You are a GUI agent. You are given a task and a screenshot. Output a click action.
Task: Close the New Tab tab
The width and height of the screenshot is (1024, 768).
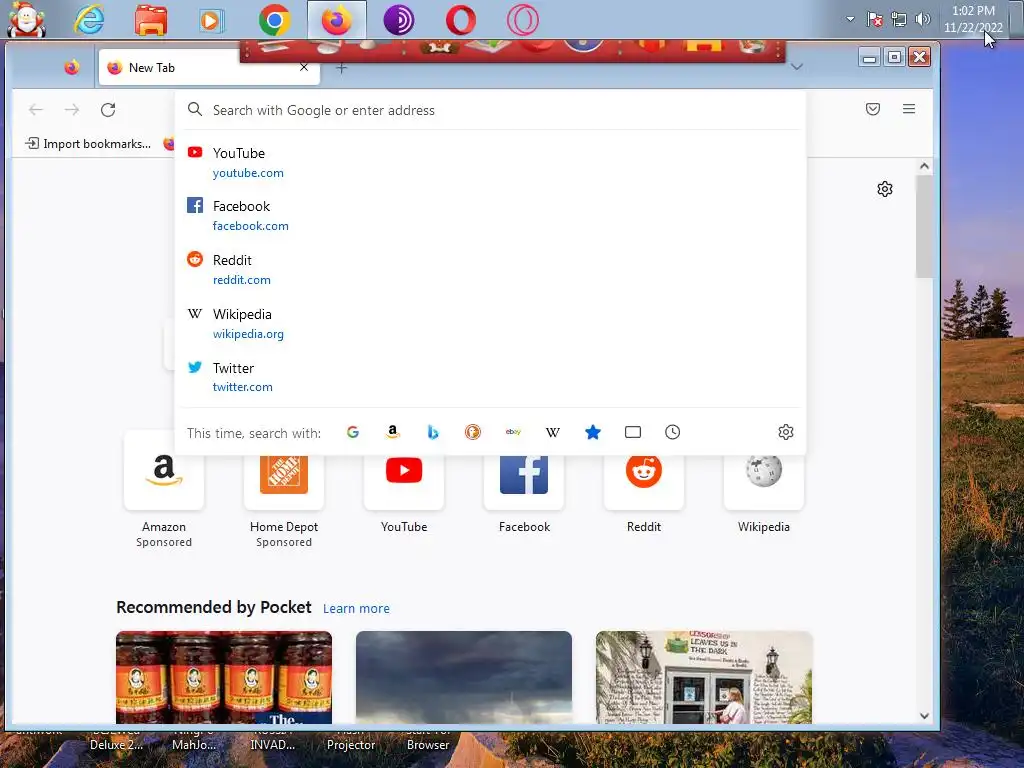[x=304, y=67]
